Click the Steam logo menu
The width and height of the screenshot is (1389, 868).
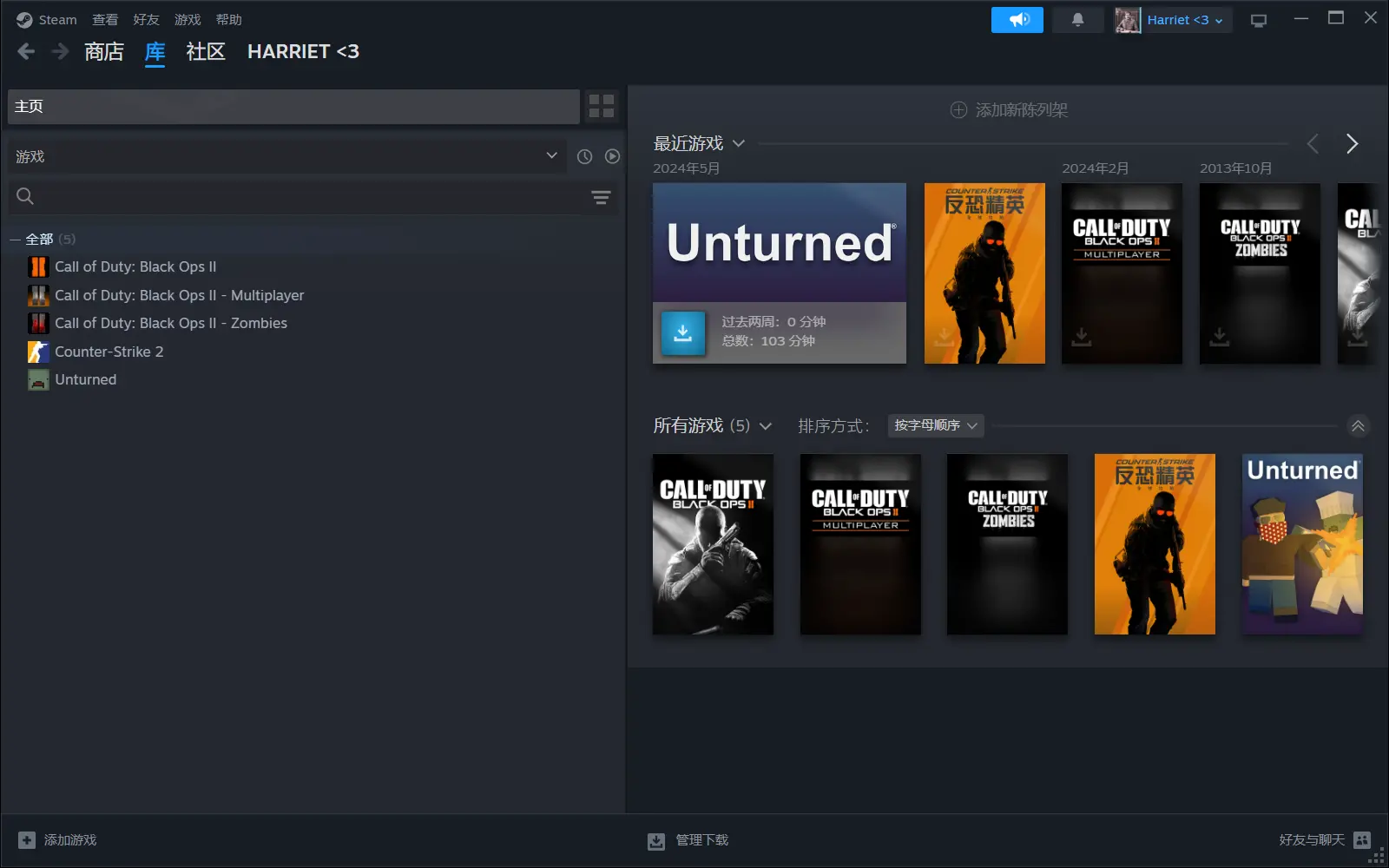(x=47, y=19)
